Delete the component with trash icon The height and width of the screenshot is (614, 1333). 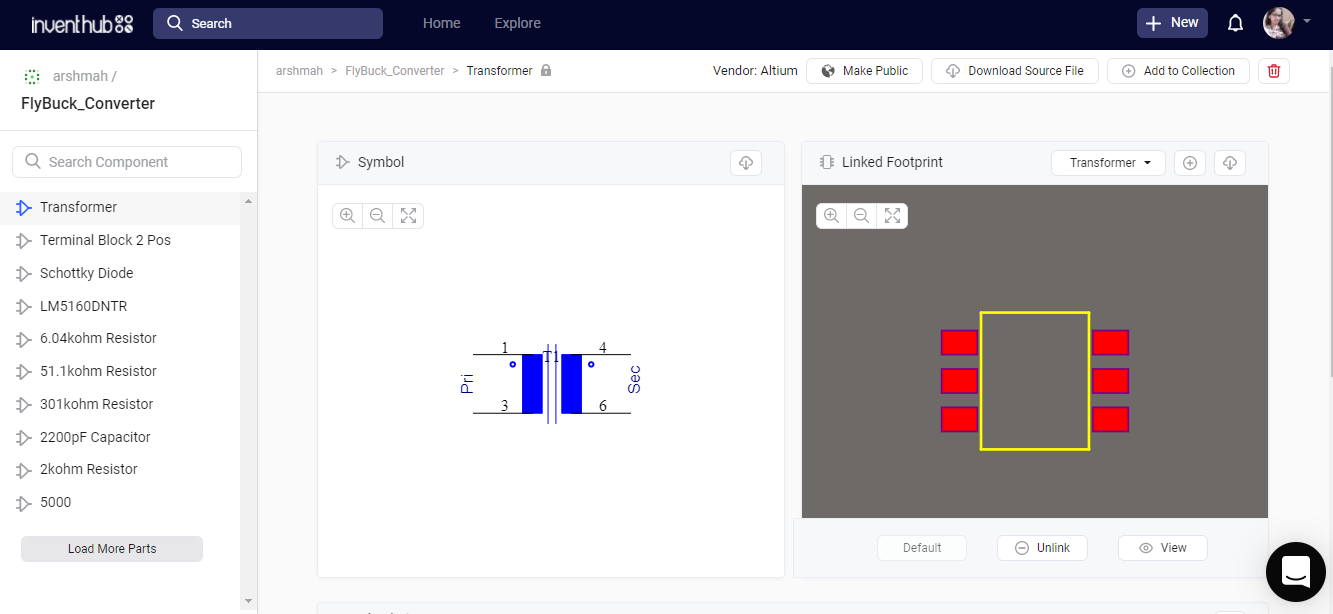click(1274, 71)
